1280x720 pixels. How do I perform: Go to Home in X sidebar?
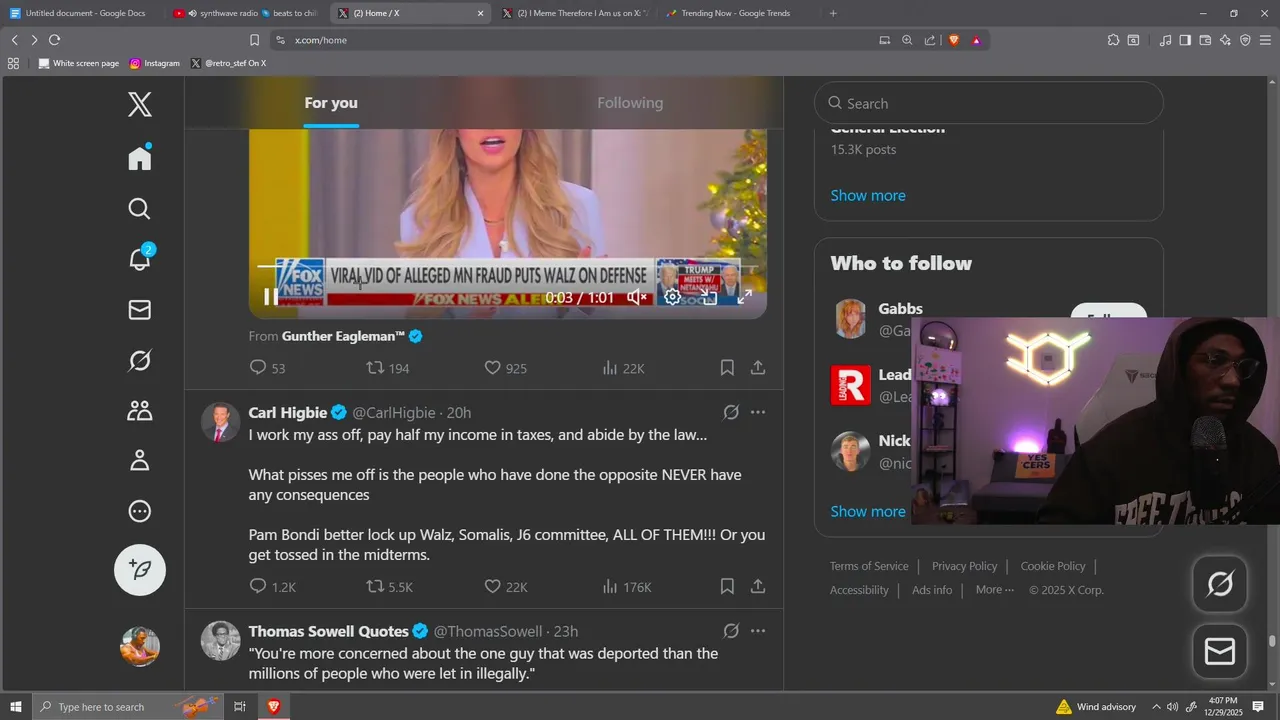click(140, 157)
